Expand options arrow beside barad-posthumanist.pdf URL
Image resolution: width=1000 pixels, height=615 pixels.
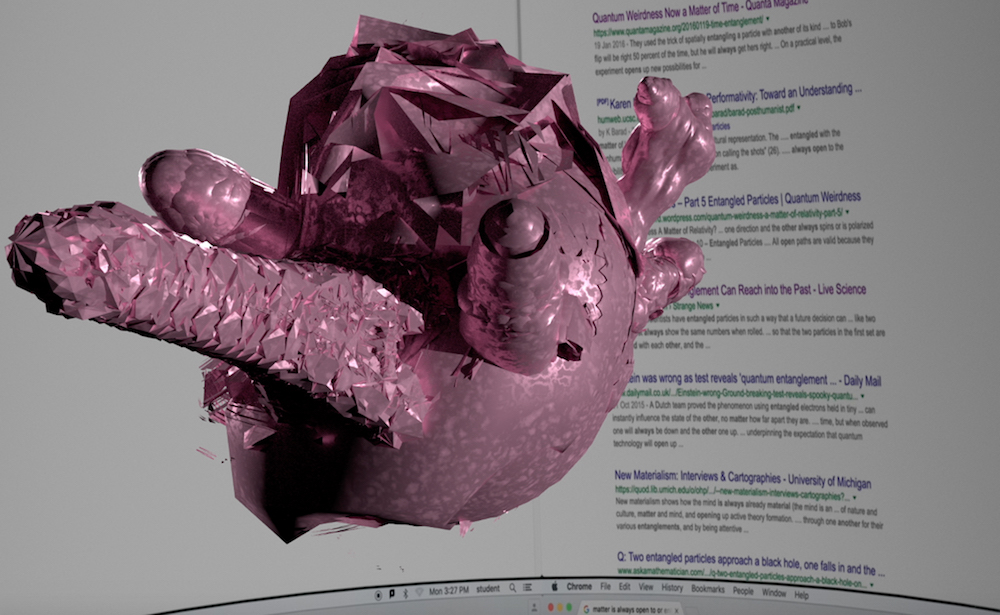click(799, 108)
